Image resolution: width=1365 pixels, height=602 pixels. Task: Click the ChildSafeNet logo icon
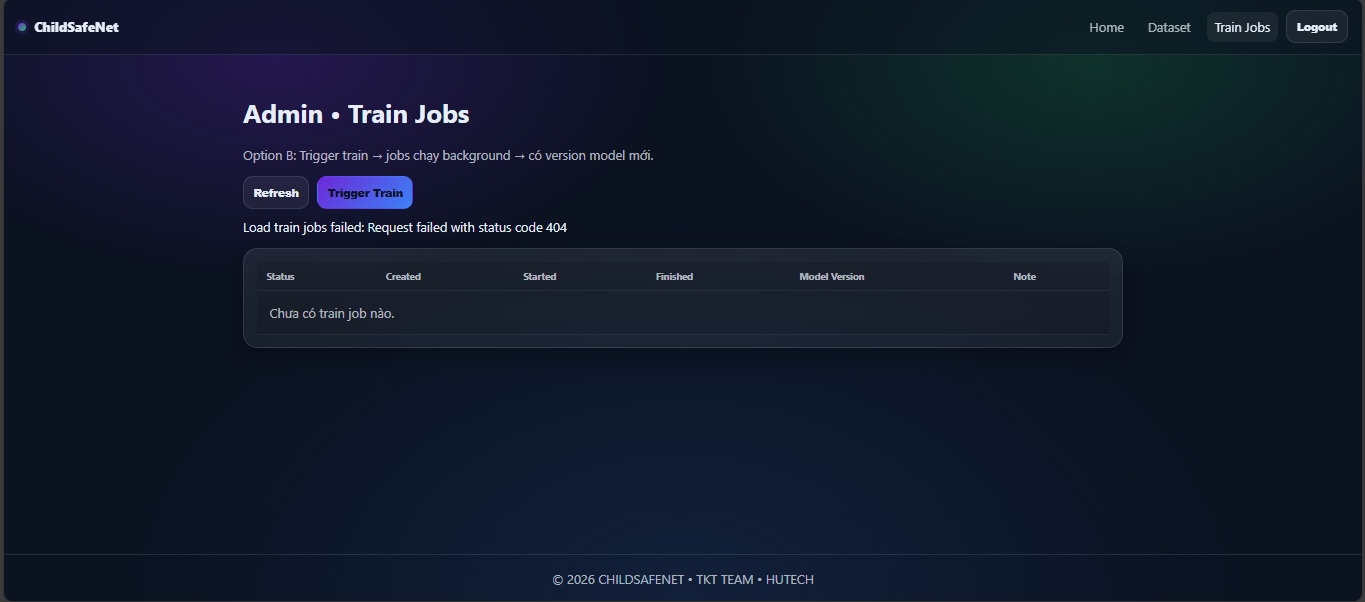pyautogui.click(x=21, y=27)
